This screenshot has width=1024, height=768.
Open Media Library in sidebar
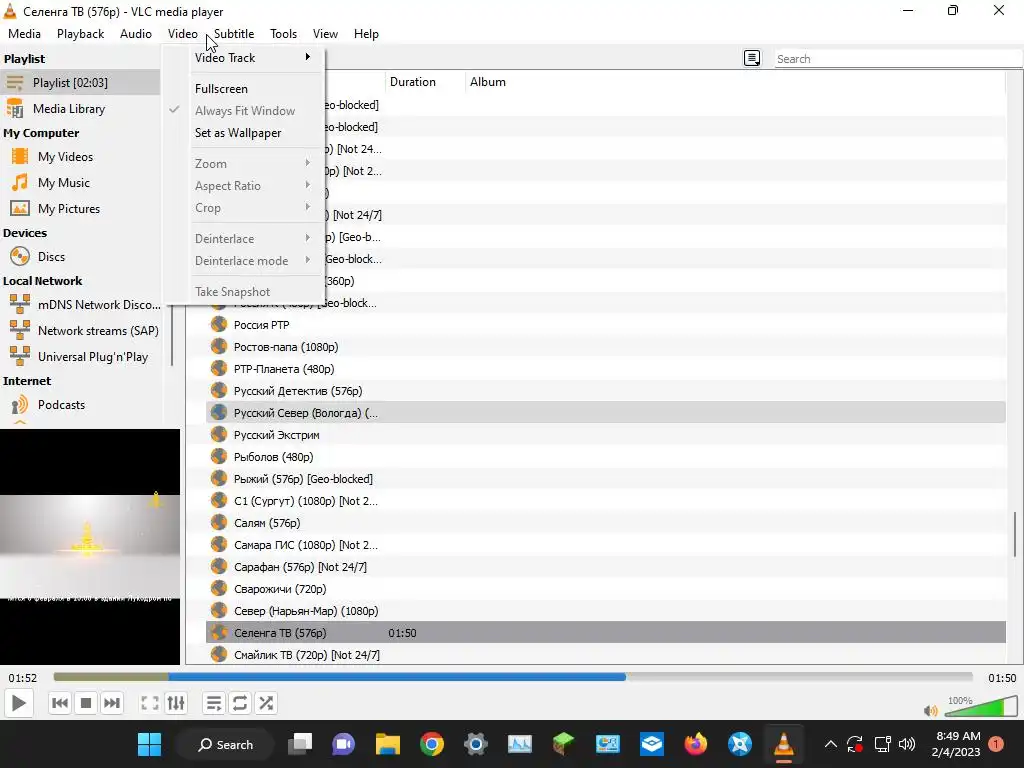pos(80,108)
